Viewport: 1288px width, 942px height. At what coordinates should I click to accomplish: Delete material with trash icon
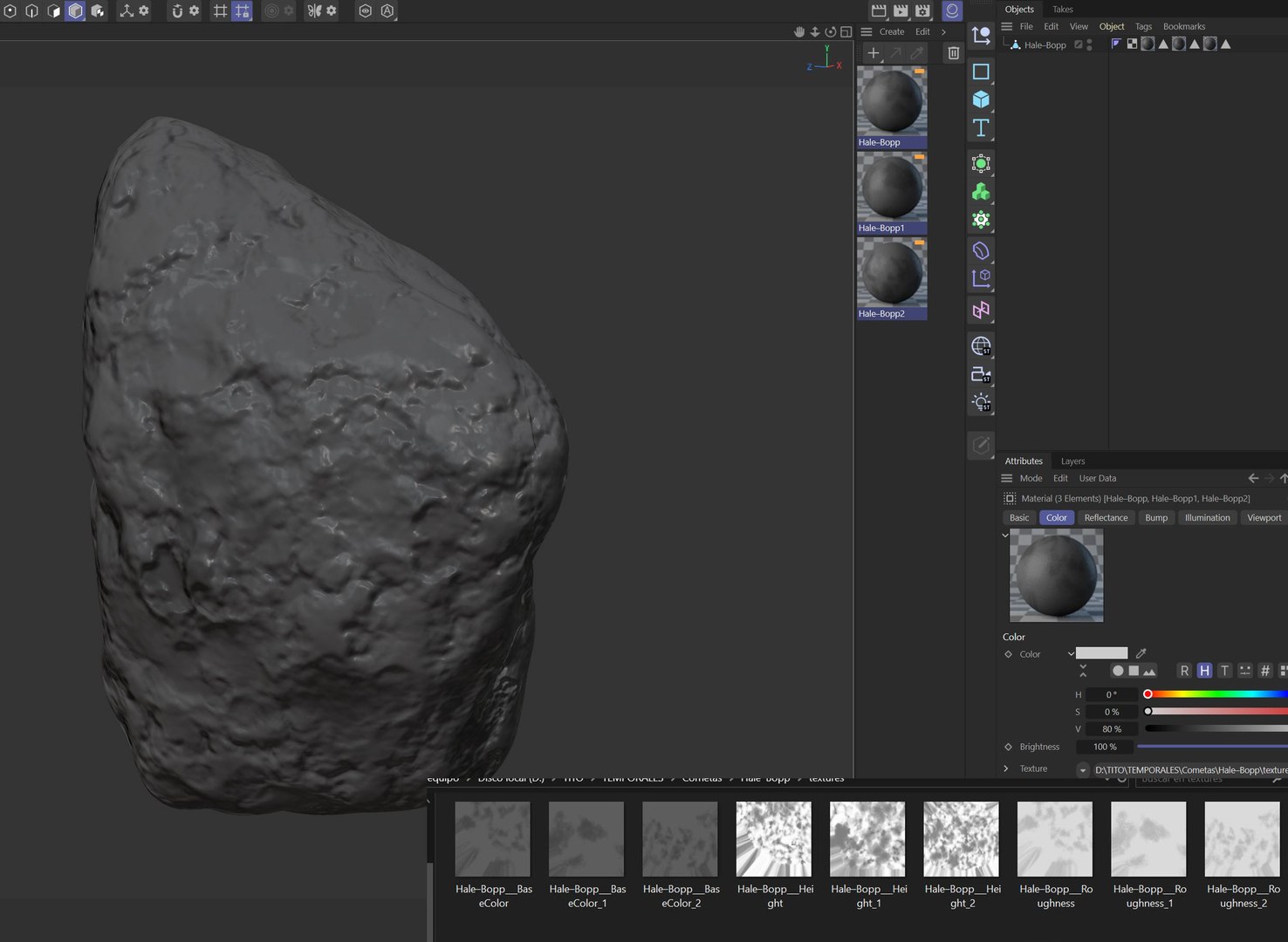point(953,53)
